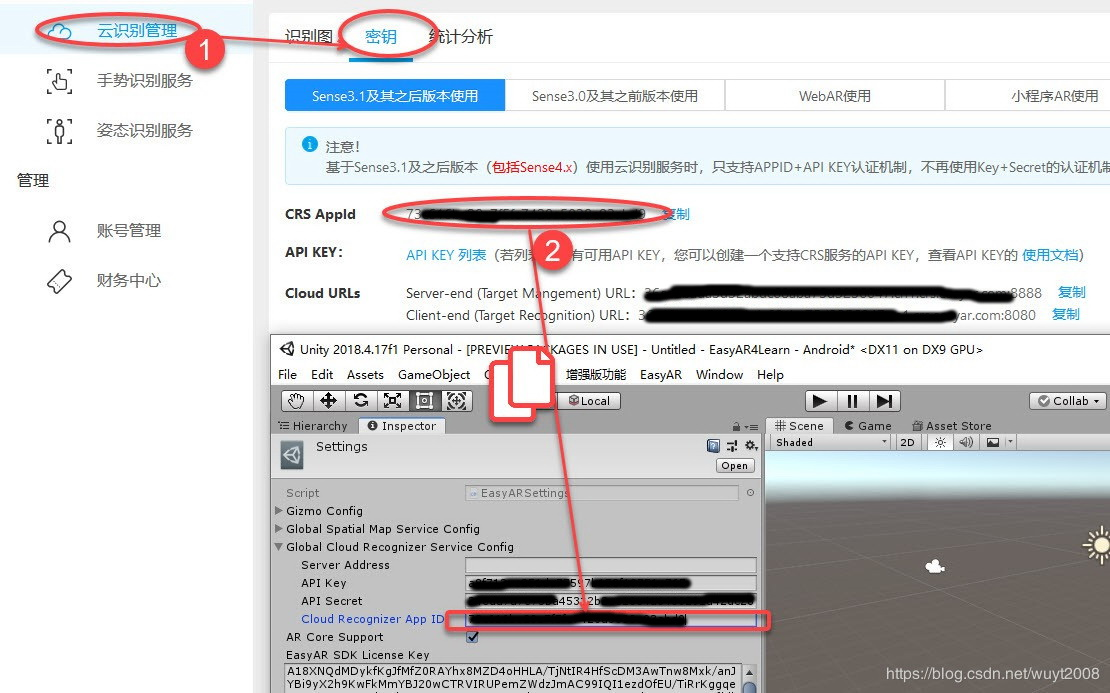The height and width of the screenshot is (693, 1110).
Task: Open the Collab dropdown
Action: [1067, 401]
